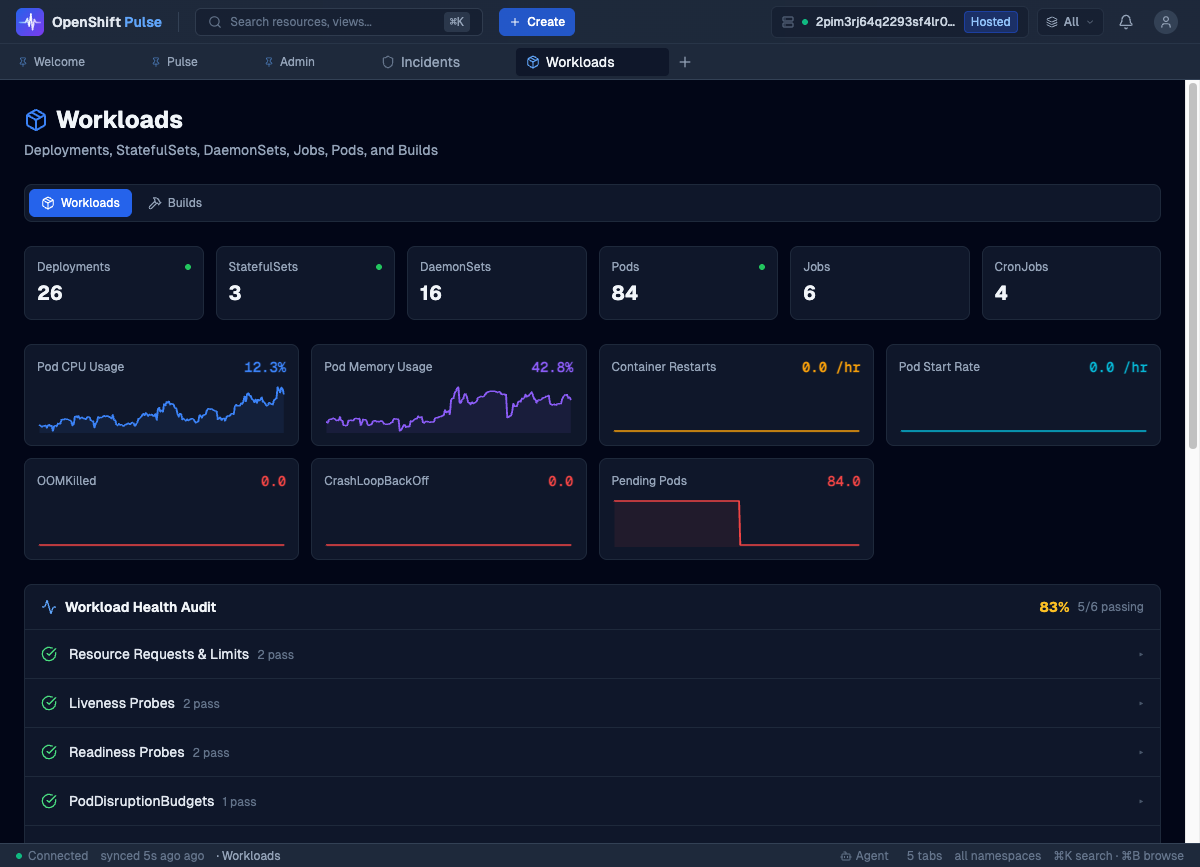Open the Pods summary card
This screenshot has width=1200, height=867.
click(x=688, y=283)
